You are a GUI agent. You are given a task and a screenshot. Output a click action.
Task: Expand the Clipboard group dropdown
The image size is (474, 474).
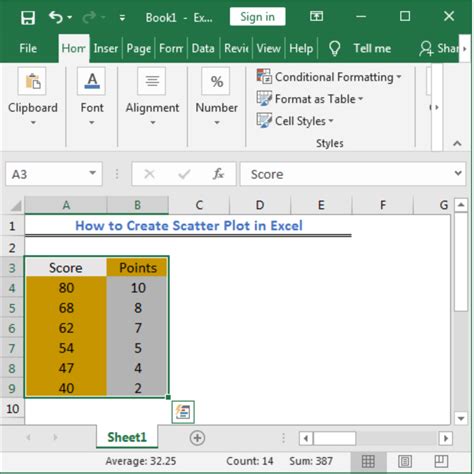click(x=33, y=123)
